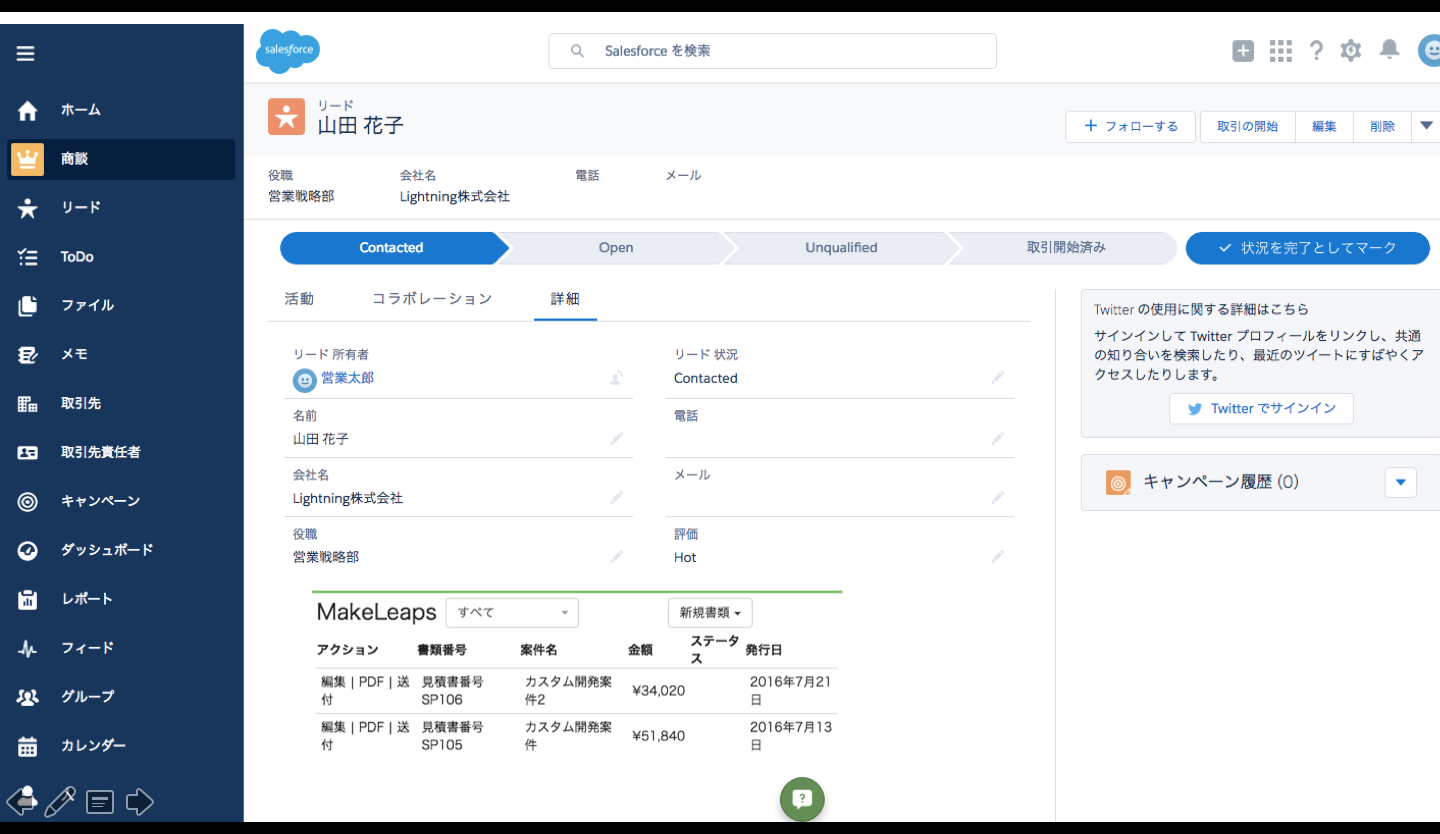The image size is (1440, 834).
Task: Click change owner icon next to 営業太郎
Action: click(x=617, y=378)
